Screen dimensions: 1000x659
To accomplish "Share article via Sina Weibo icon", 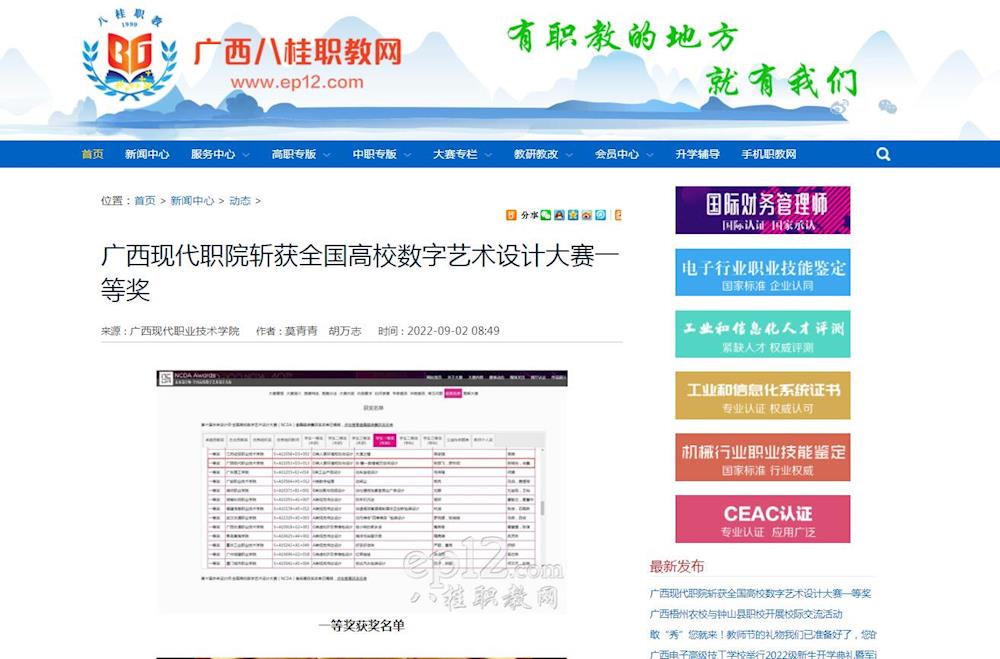I will click(587, 215).
